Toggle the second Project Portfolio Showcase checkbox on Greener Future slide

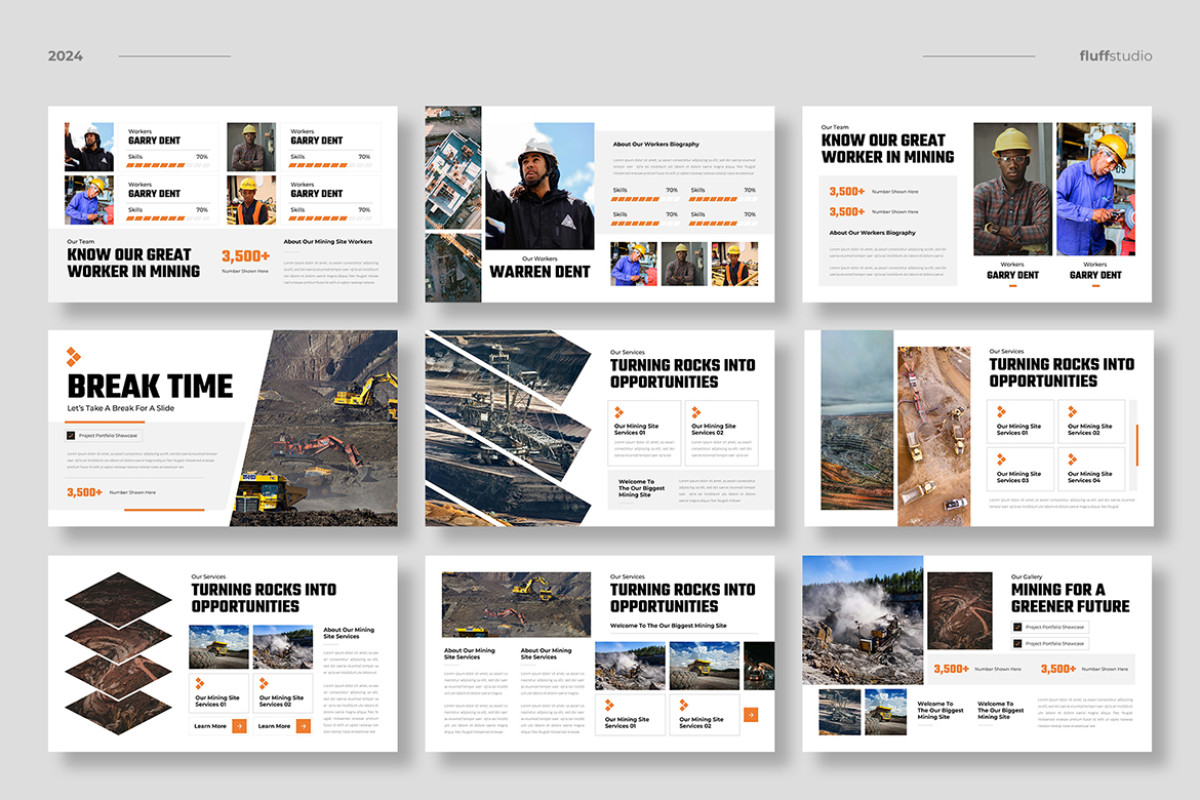(x=1017, y=644)
